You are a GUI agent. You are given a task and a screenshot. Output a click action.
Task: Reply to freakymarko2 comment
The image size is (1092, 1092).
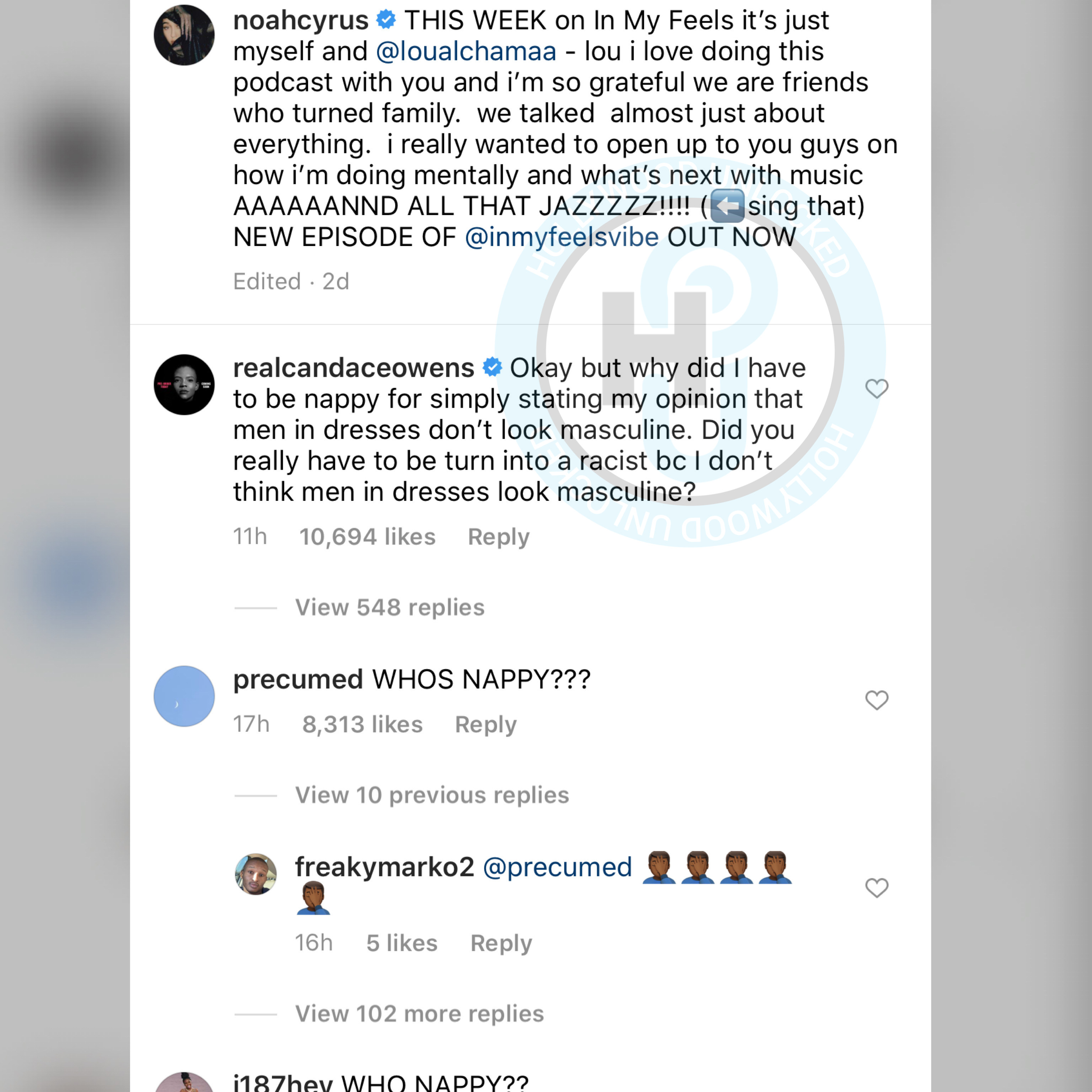501,943
